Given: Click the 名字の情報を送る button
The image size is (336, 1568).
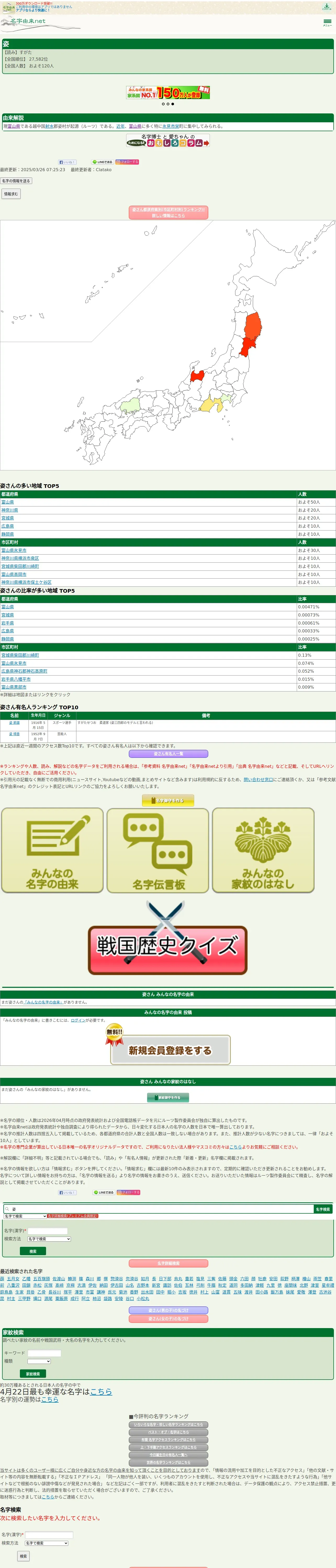Looking at the screenshot, I should (16, 181).
